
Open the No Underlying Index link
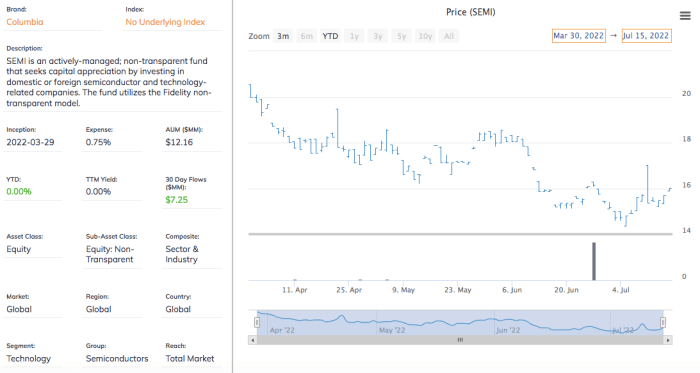[x=165, y=22]
